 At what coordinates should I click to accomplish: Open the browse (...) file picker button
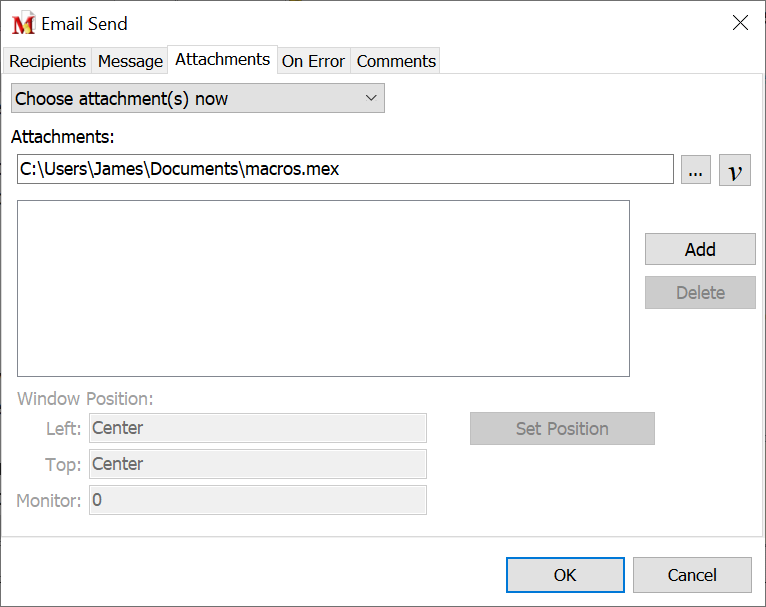696,170
